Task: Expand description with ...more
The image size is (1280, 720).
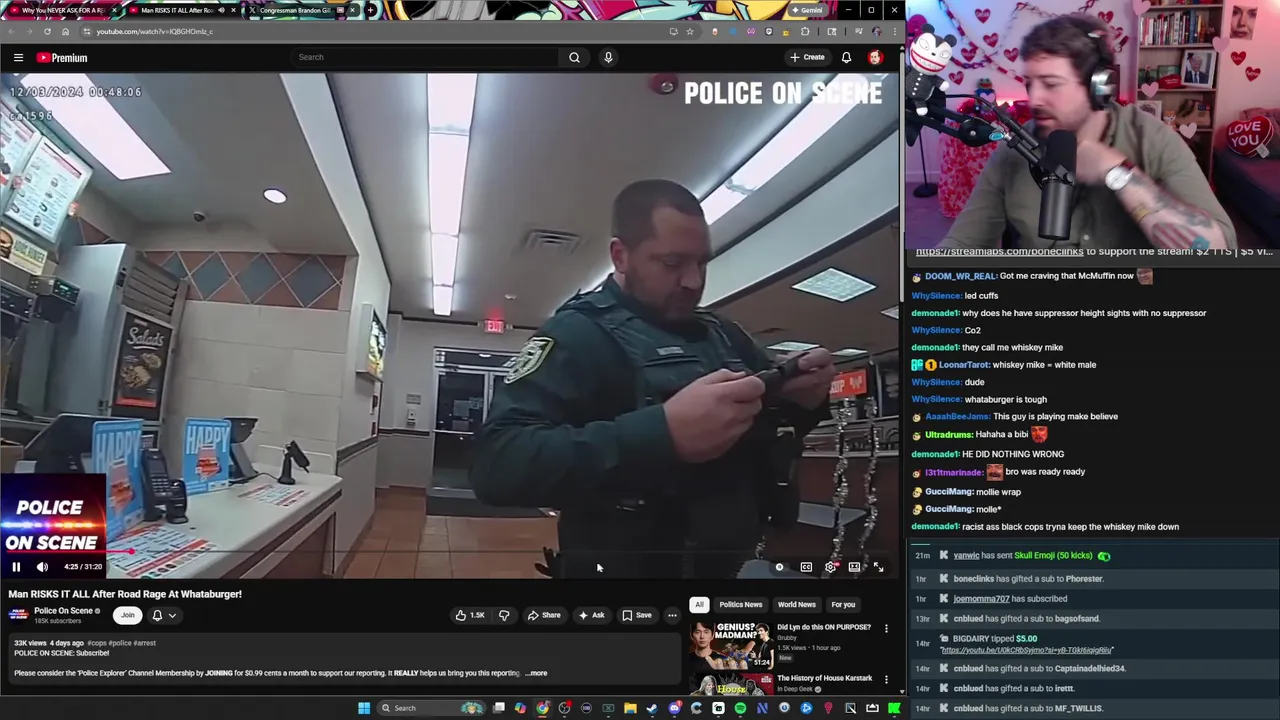Action: pyautogui.click(x=536, y=673)
